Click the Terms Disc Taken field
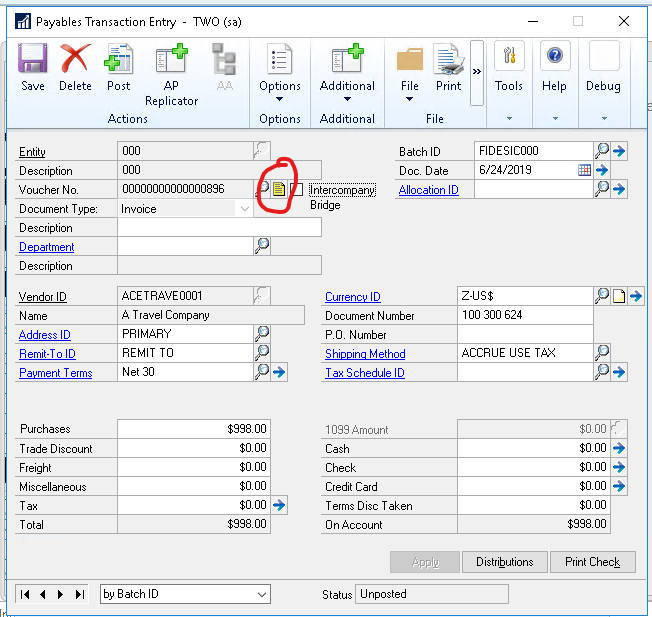The image size is (652, 617). [534, 505]
